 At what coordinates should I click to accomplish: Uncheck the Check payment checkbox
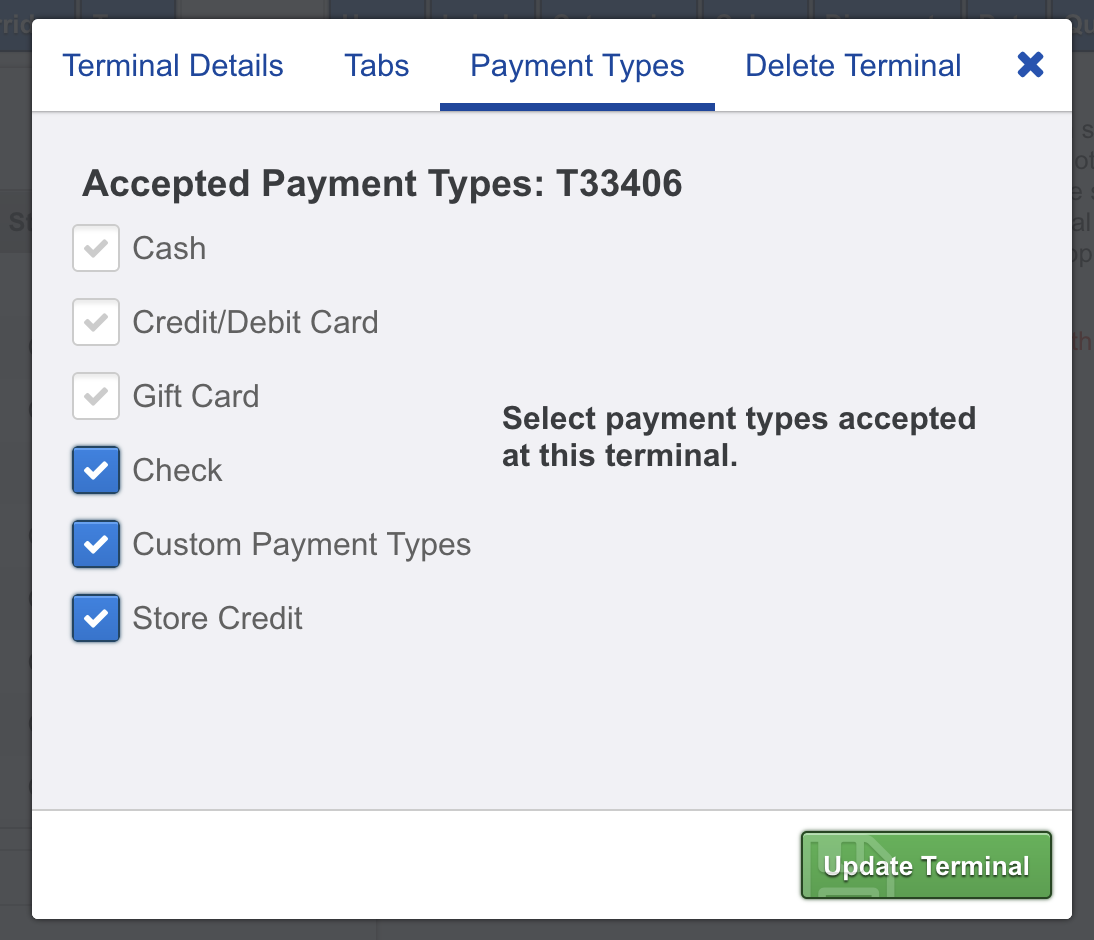click(x=96, y=470)
